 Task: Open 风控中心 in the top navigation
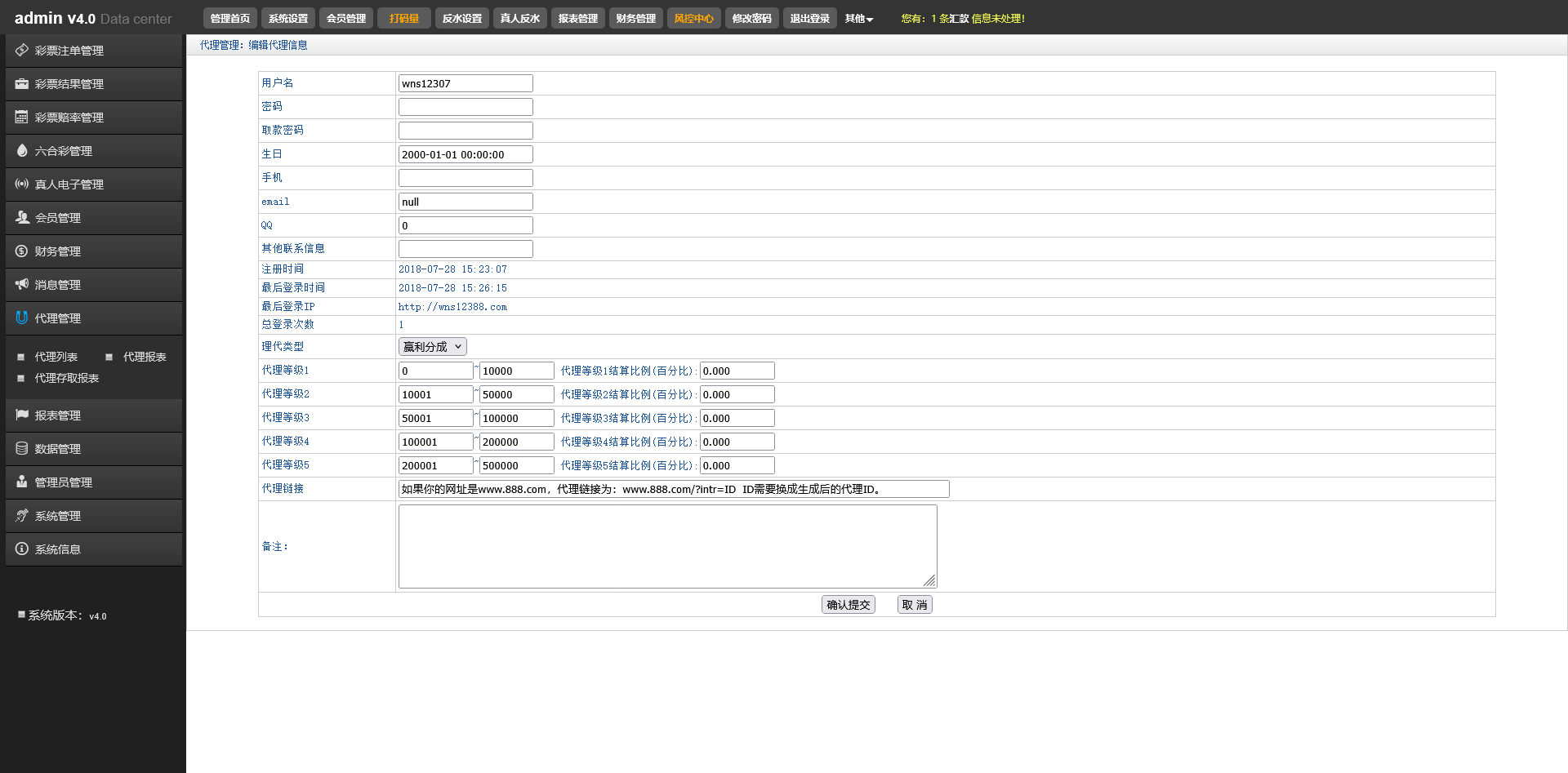[x=693, y=19]
